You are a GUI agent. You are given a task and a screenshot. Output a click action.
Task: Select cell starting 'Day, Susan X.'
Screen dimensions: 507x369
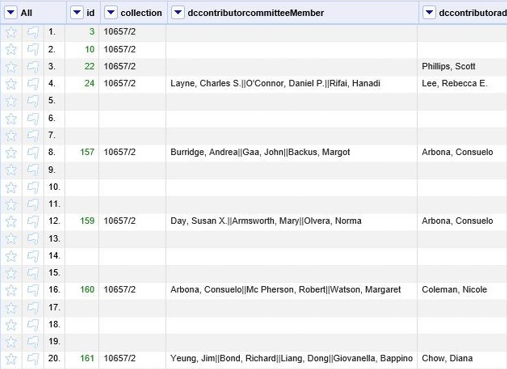coord(266,221)
